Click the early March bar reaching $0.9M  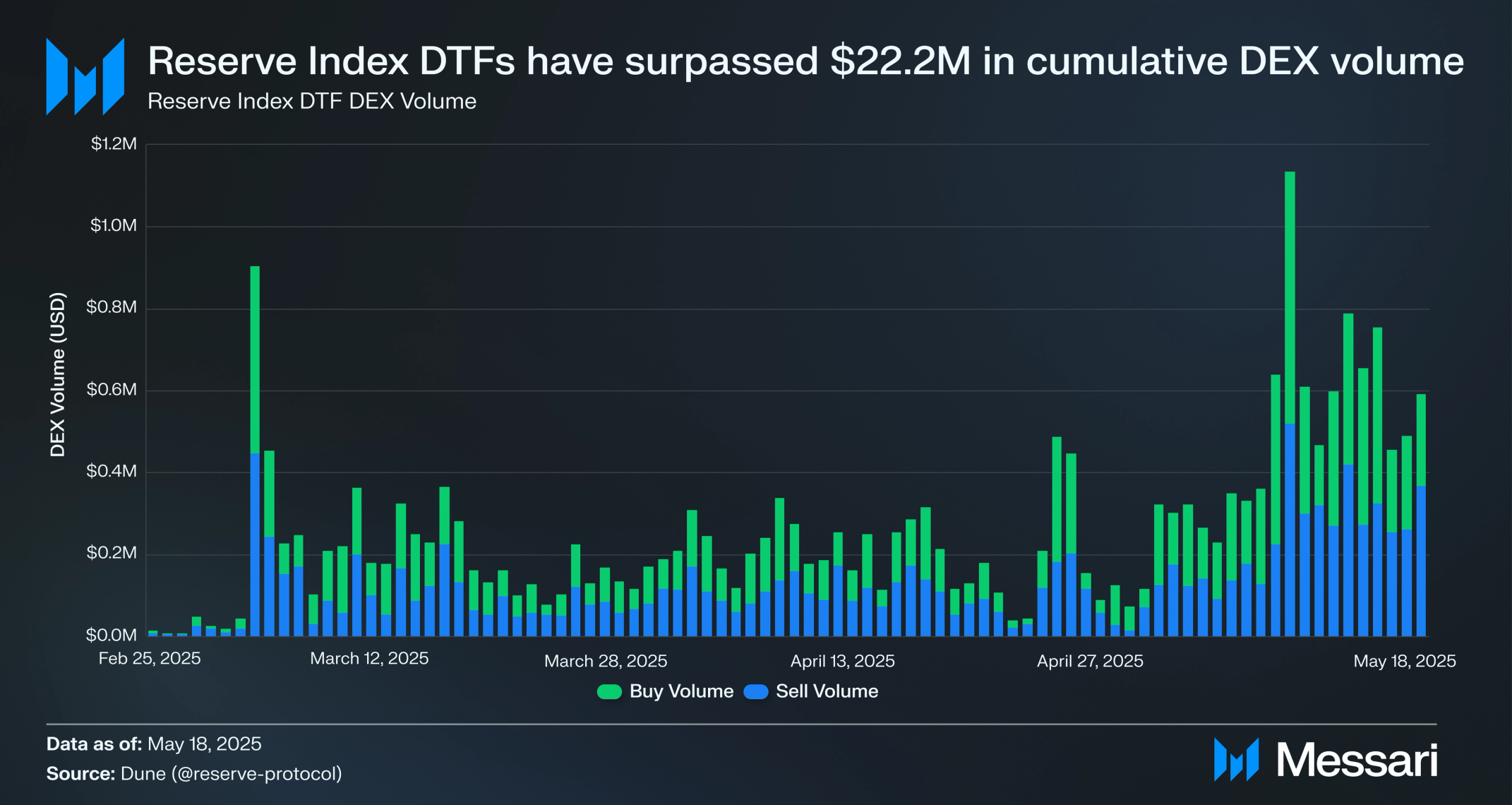255,451
